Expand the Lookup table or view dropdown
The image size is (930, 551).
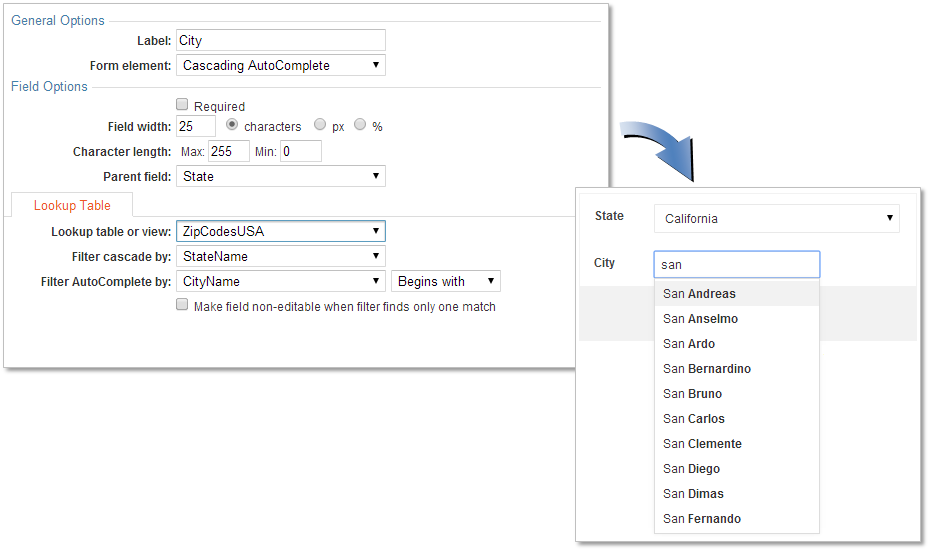click(x=281, y=231)
